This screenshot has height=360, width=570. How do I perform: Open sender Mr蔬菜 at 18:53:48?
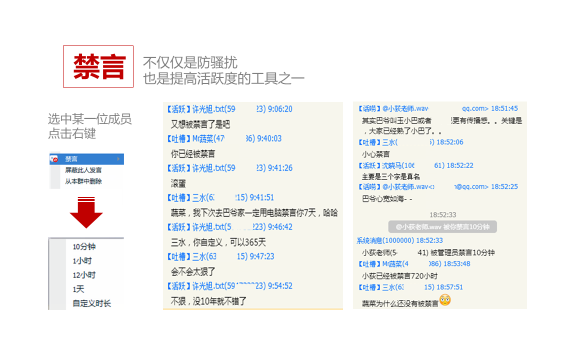click(414, 264)
